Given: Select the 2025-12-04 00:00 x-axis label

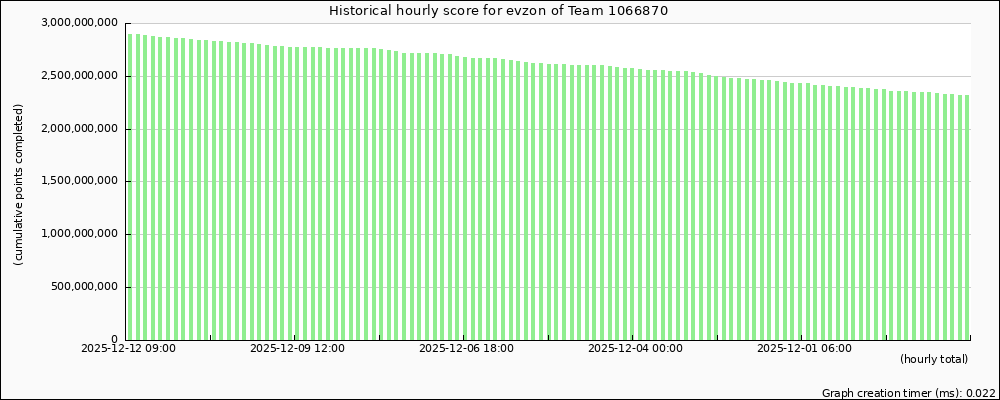Looking at the screenshot, I should pyautogui.click(x=635, y=349).
